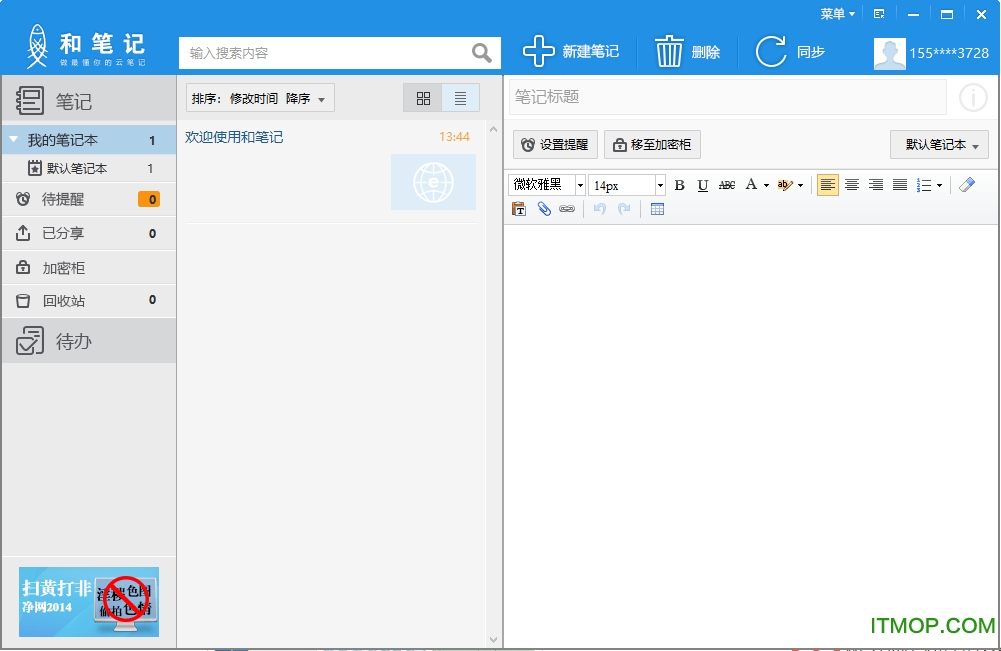Viewport: 1001px width, 651px height.
Task: Click the insert table icon
Action: pyautogui.click(x=657, y=209)
